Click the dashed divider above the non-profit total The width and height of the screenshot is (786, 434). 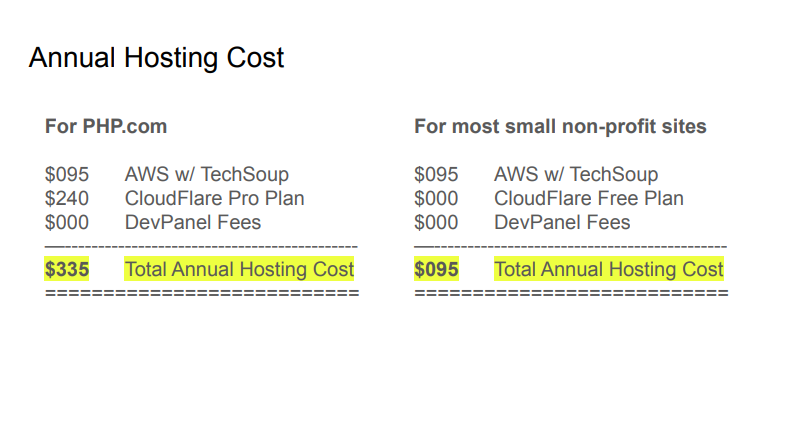pos(570,245)
